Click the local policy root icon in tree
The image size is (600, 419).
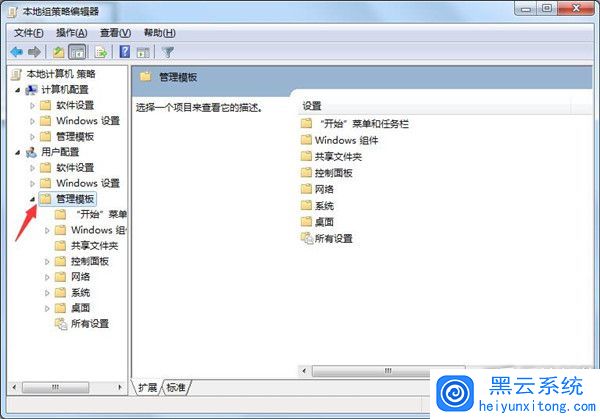pos(16,74)
